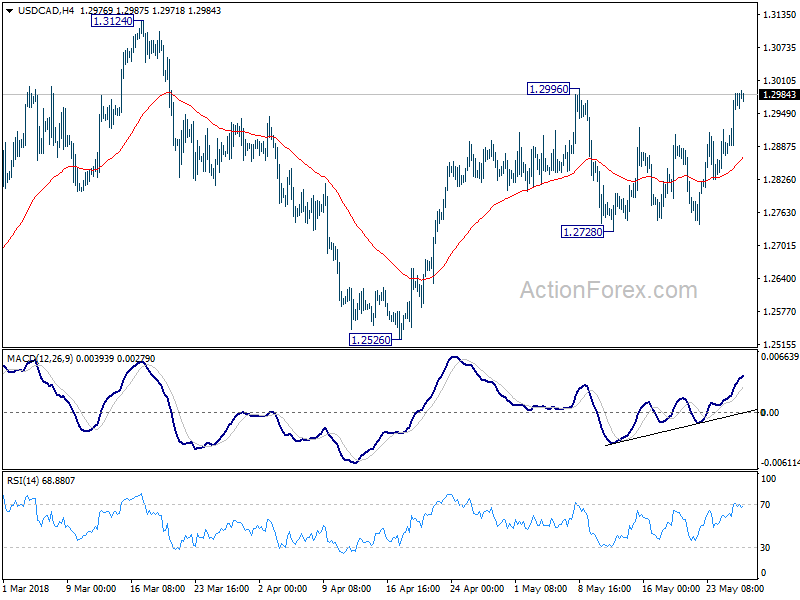Viewport: 800px width, 600px height.
Task: Click the 1.26400 price axis value
Action: [x=779, y=279]
